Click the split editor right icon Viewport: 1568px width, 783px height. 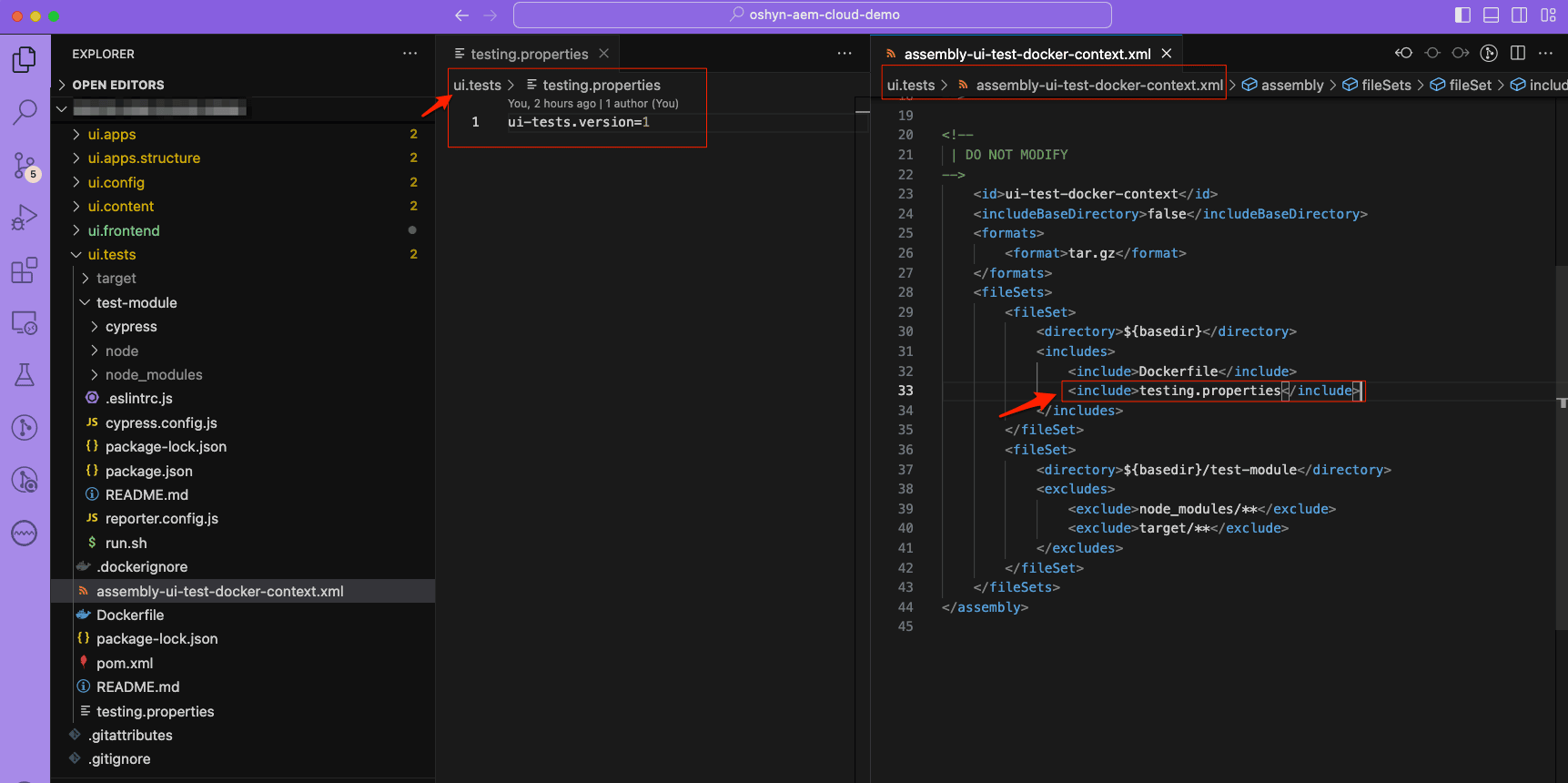(x=1518, y=53)
